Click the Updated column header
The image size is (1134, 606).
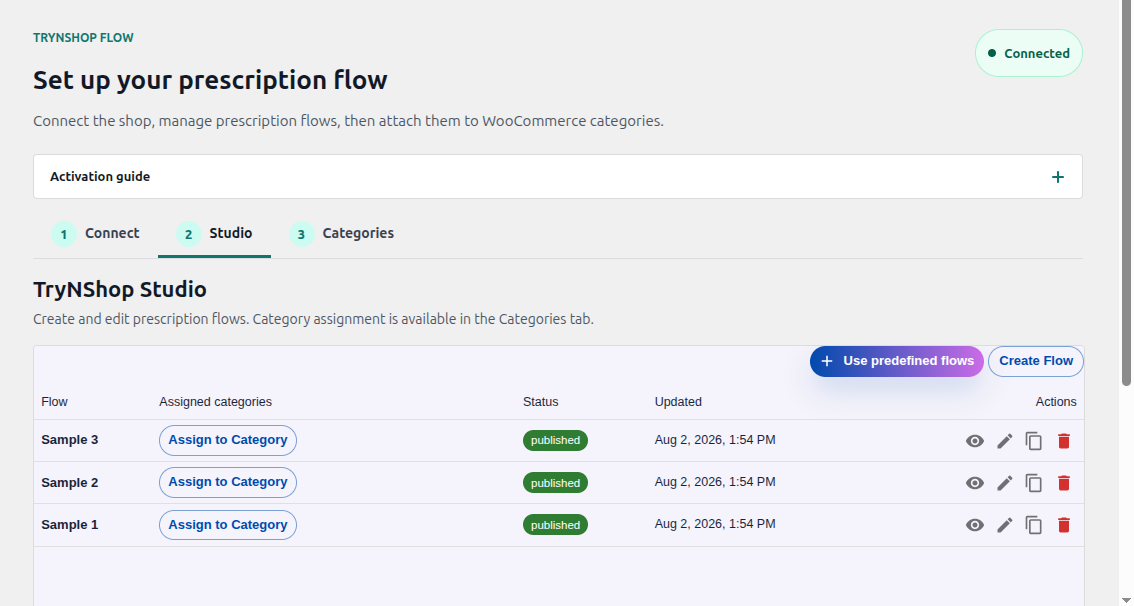(x=678, y=401)
